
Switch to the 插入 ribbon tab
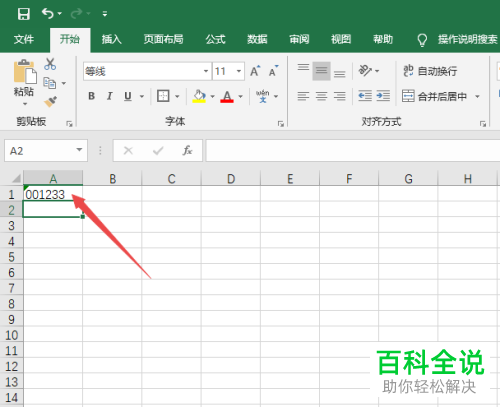[x=112, y=40]
